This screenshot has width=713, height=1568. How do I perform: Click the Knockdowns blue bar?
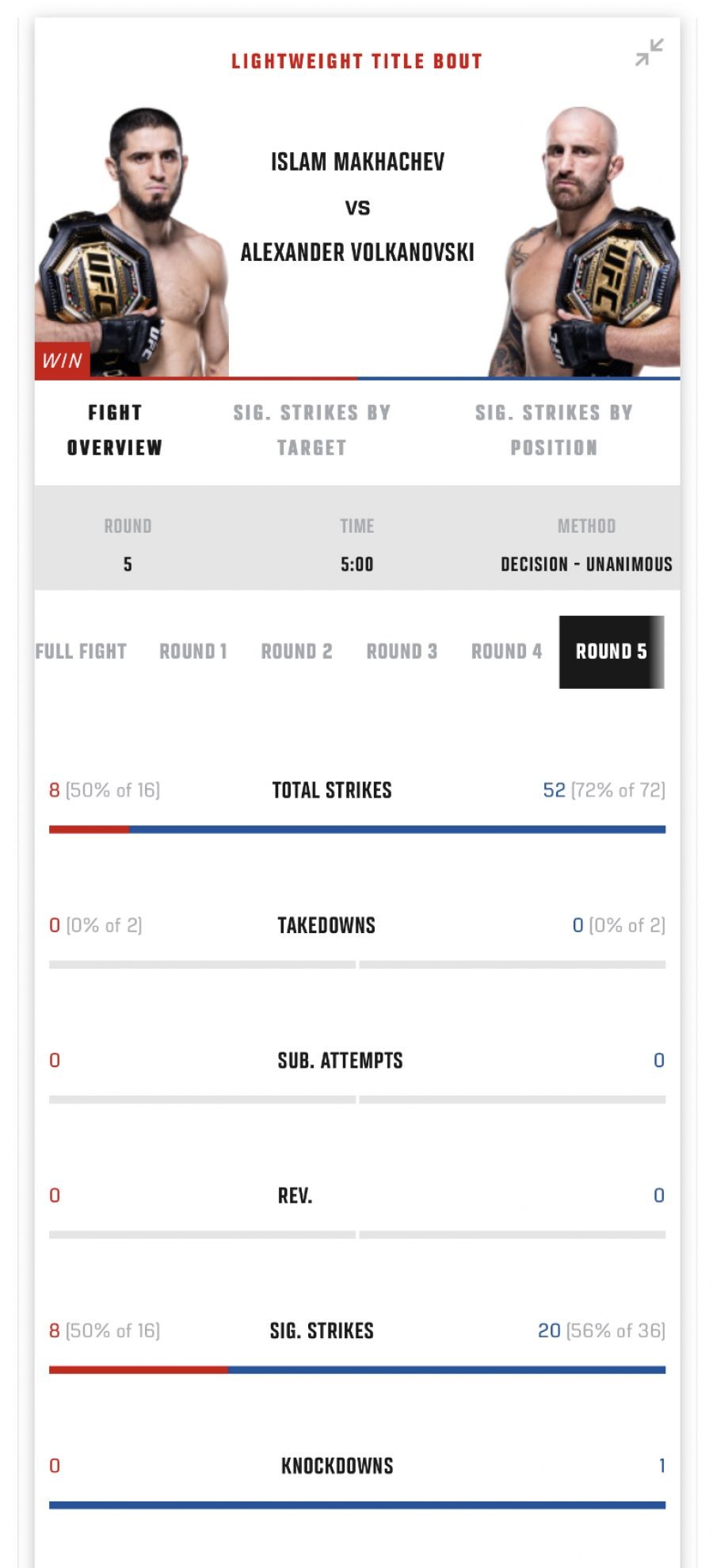coord(357,1505)
